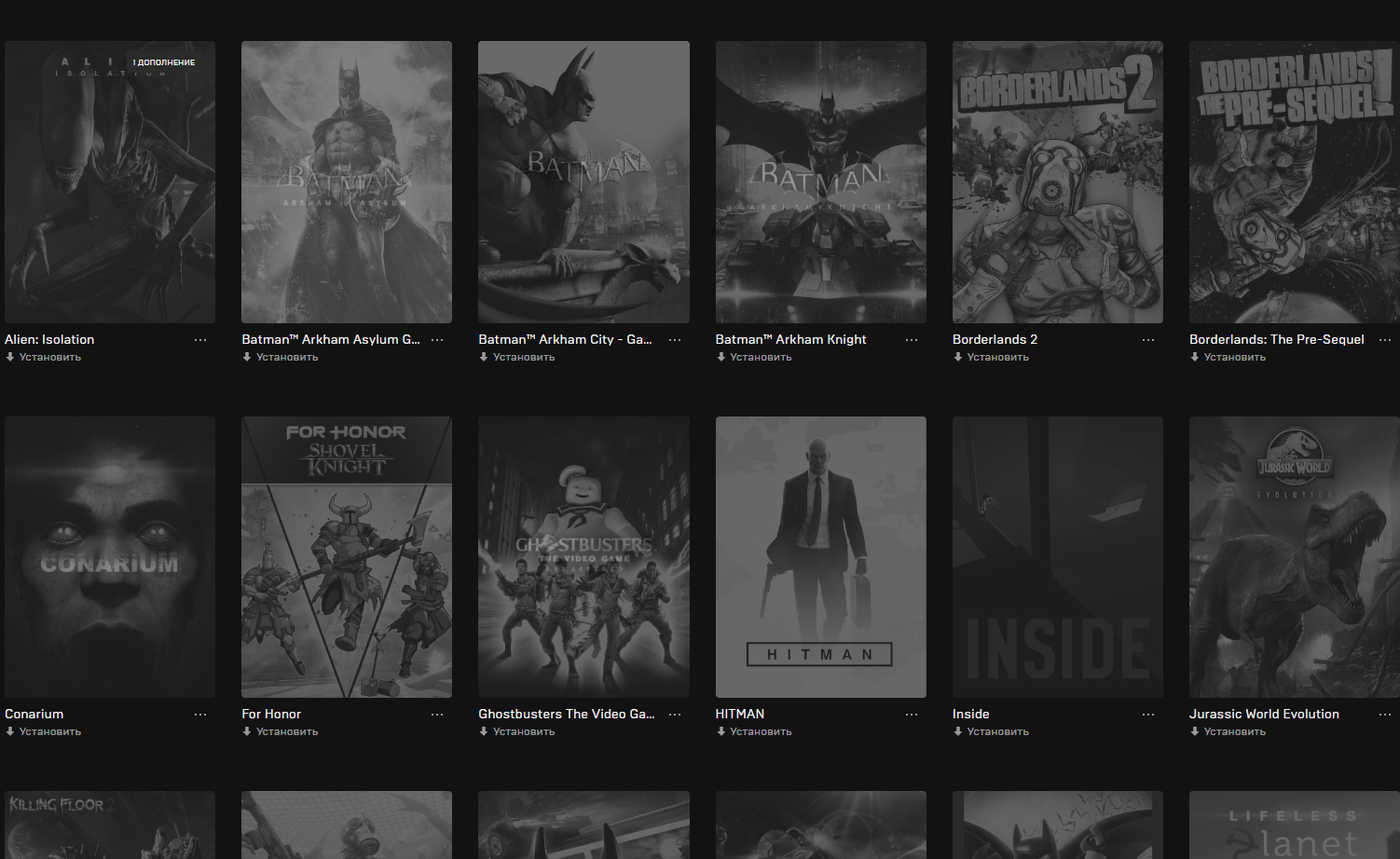Open options menu for Borderlands: The Pre-Sequel
Image resolution: width=1400 pixels, height=859 pixels.
point(1385,340)
